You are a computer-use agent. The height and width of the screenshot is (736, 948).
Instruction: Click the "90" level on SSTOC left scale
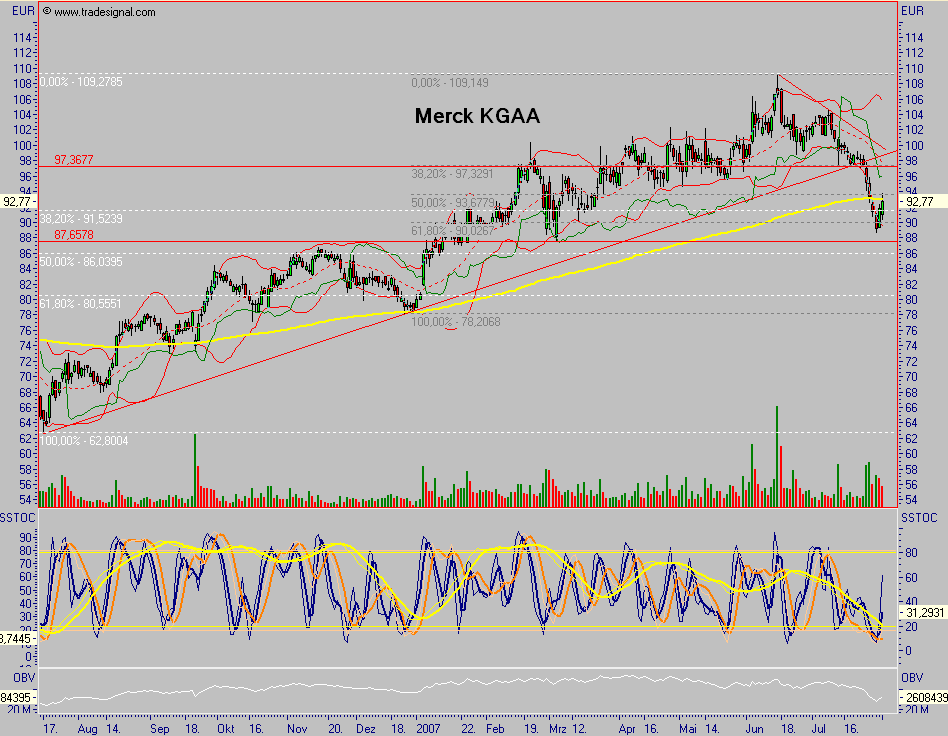(25, 537)
